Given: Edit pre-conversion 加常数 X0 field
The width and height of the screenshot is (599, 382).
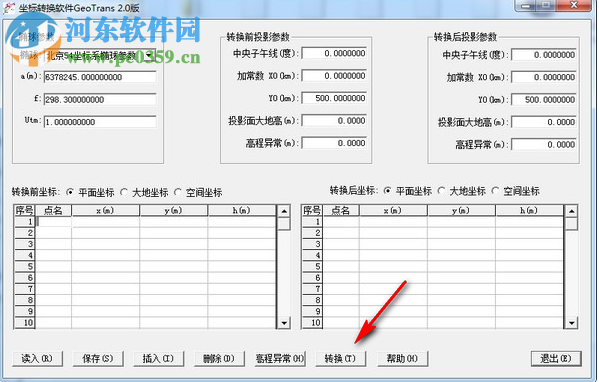Looking at the screenshot, I should pos(334,76).
